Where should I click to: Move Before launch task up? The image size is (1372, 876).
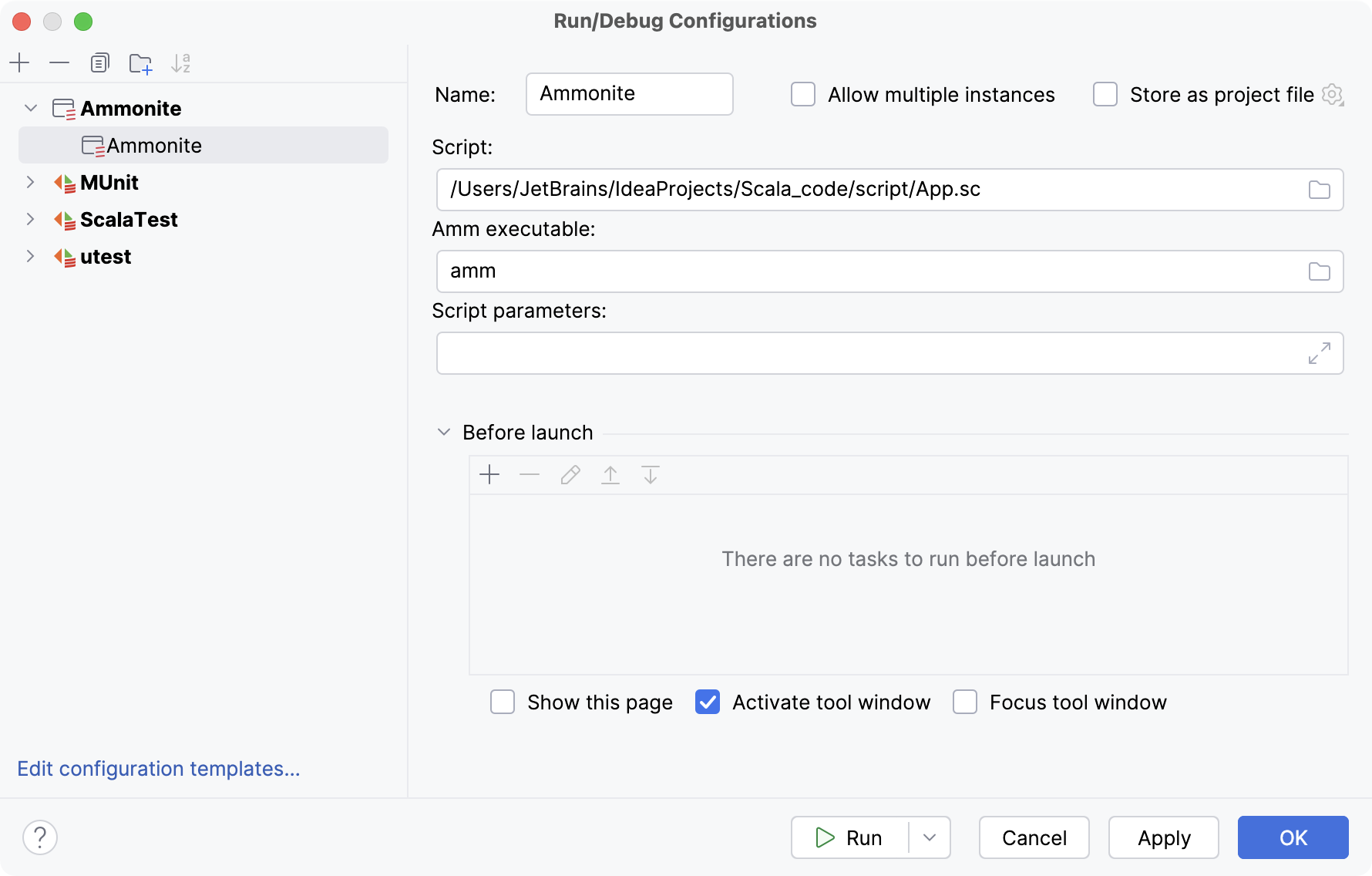(x=610, y=474)
